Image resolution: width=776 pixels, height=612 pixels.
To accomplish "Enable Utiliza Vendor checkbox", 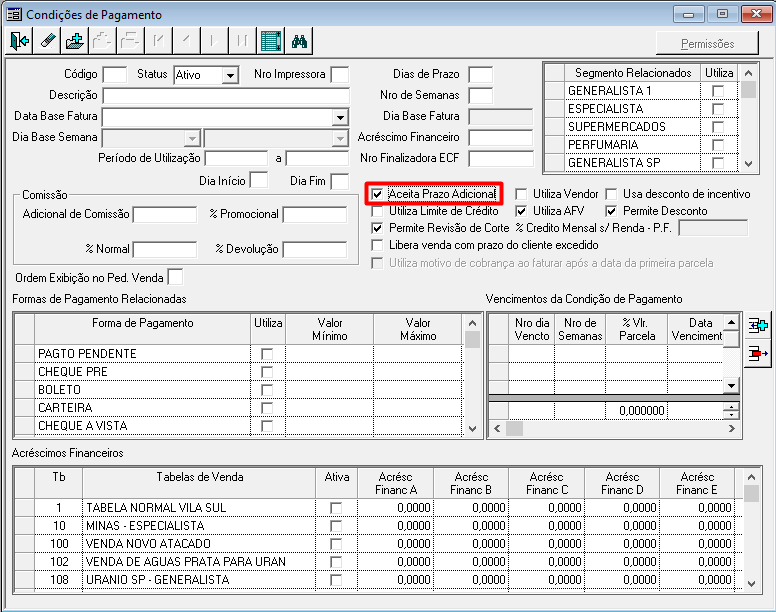I will tap(521, 194).
